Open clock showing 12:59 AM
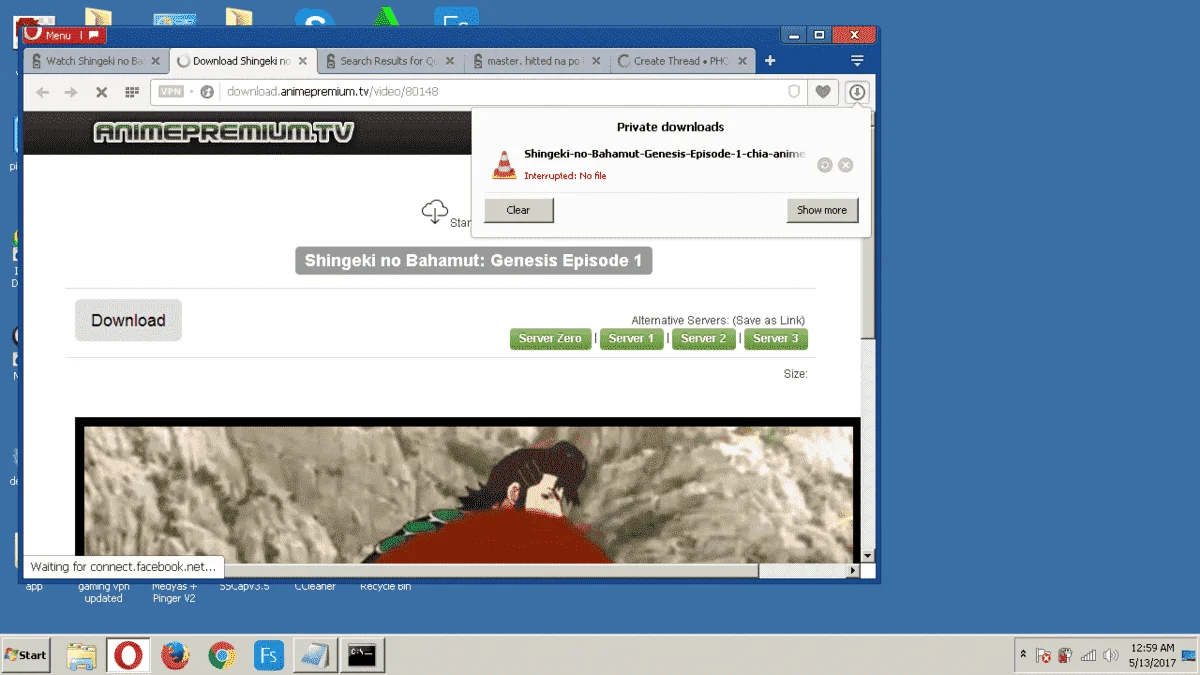 pos(1152,655)
